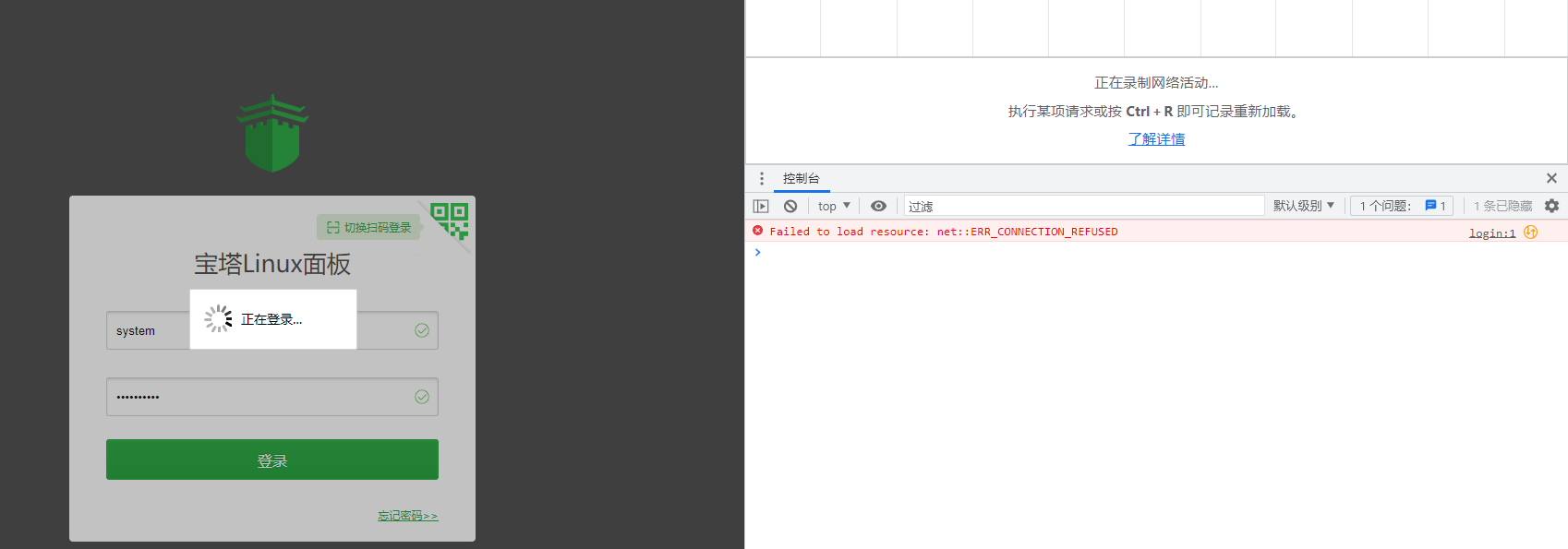Click the green Baota tower logo
1568x549 pixels.
coord(272,133)
